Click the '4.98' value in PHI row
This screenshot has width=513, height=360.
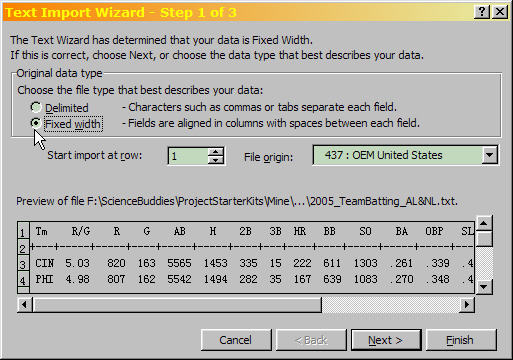(77, 279)
